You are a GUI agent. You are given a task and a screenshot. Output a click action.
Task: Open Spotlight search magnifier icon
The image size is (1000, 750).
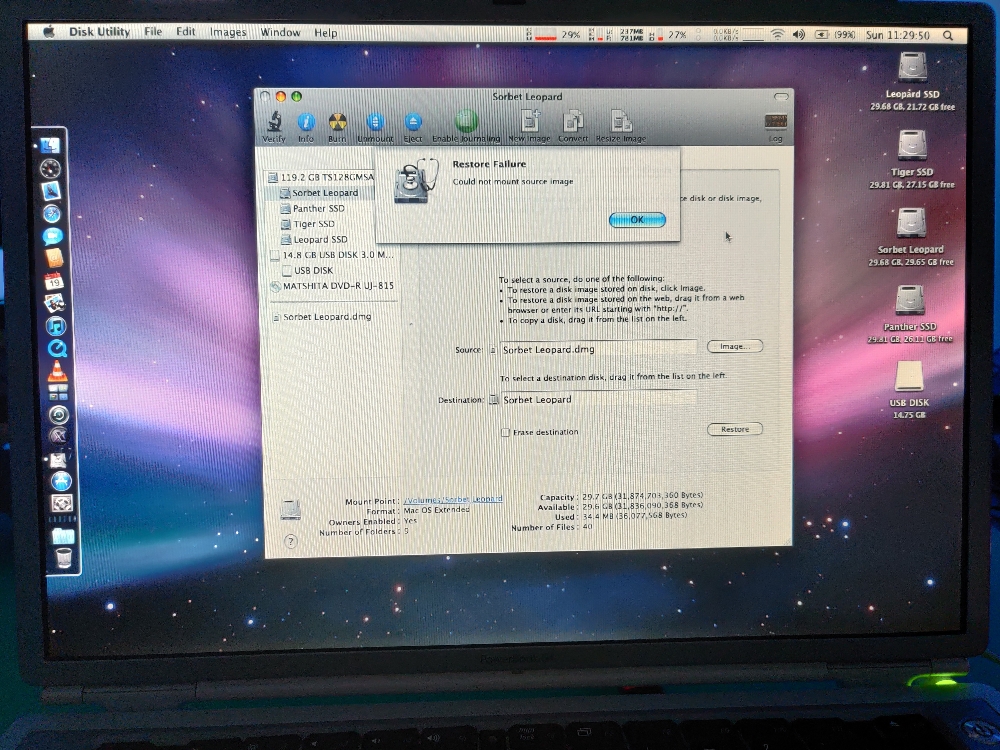(x=948, y=36)
